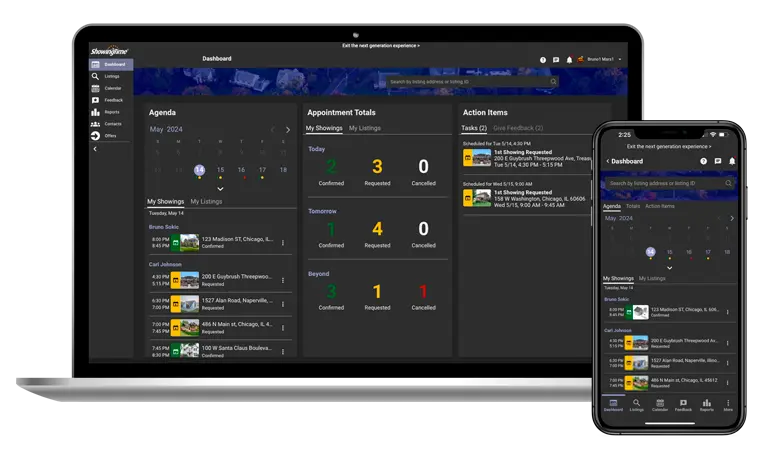Click Exit the next generation experience link on laptop
Image resolution: width=776 pixels, height=463 pixels.
tap(380, 45)
